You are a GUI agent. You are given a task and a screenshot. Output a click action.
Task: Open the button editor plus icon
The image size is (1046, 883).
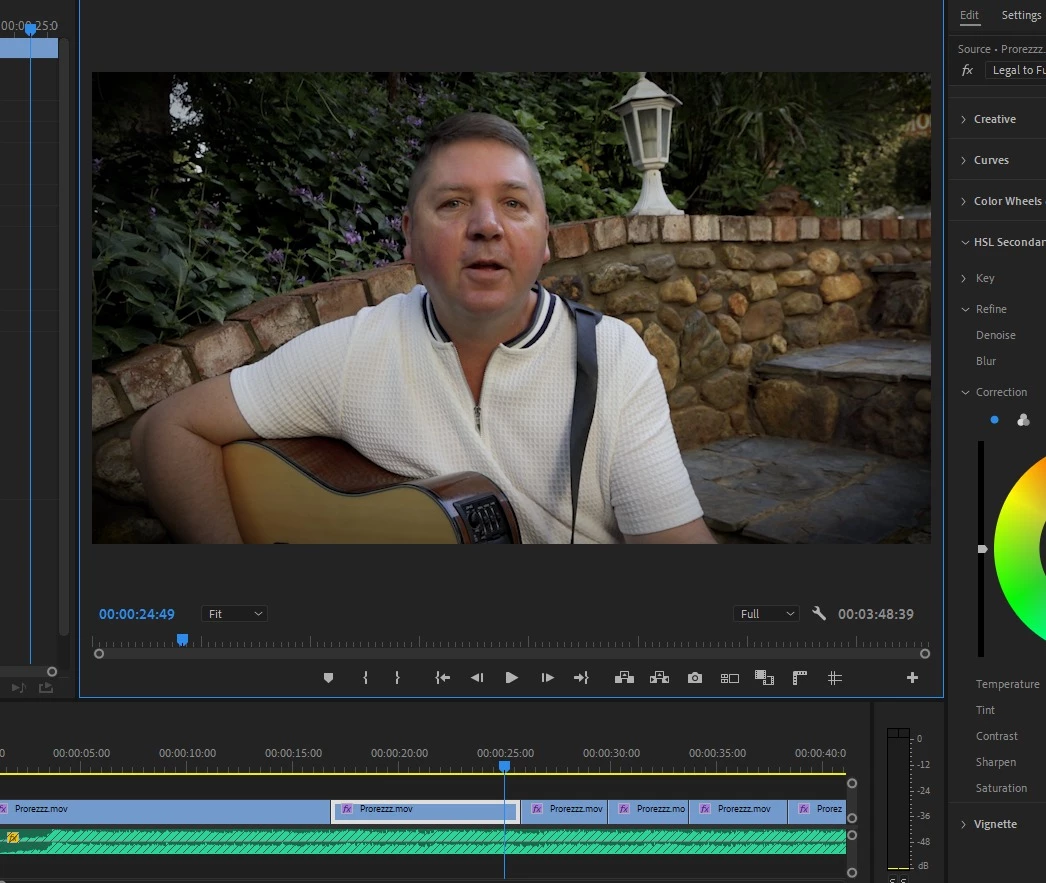click(x=913, y=678)
